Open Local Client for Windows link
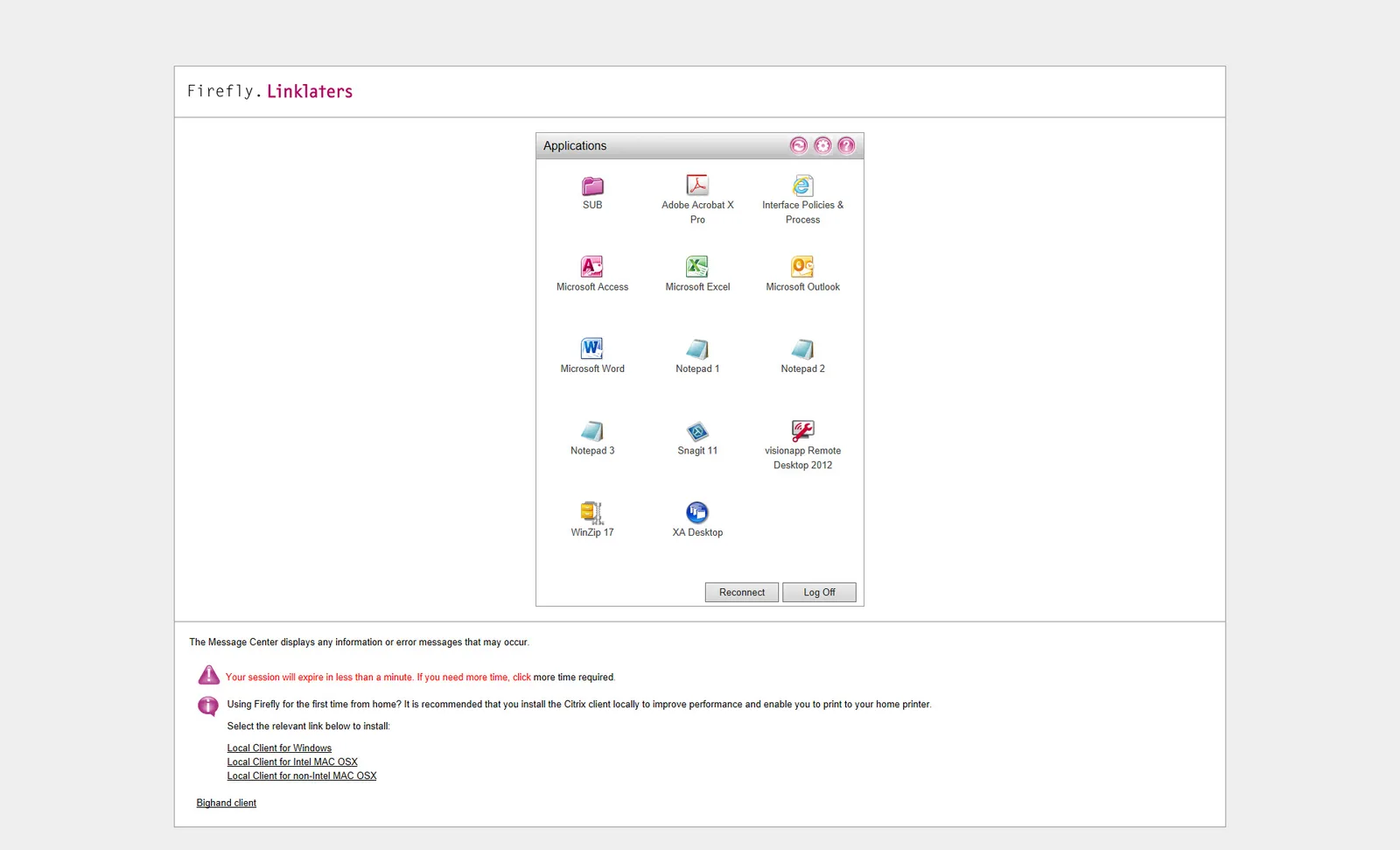1400x850 pixels. click(279, 748)
